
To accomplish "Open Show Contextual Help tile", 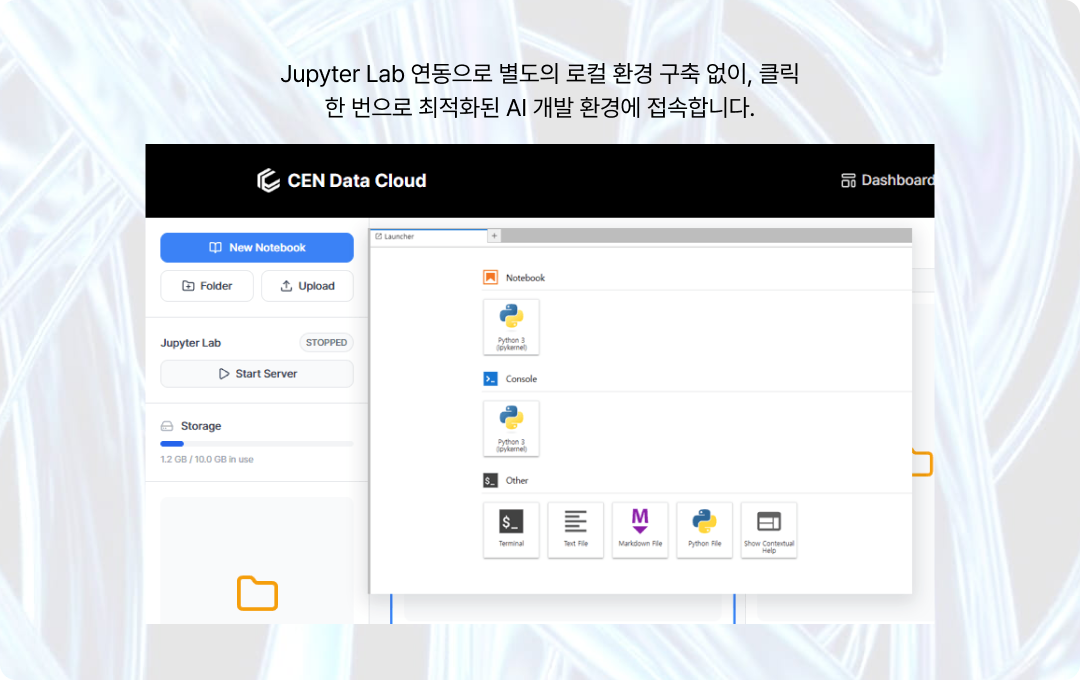I will pyautogui.click(x=768, y=529).
